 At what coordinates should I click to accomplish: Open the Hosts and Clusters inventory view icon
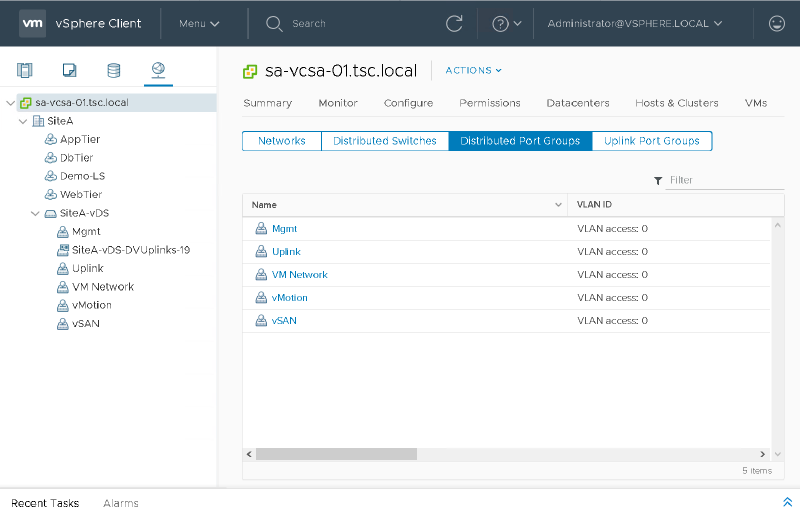click(x=24, y=70)
